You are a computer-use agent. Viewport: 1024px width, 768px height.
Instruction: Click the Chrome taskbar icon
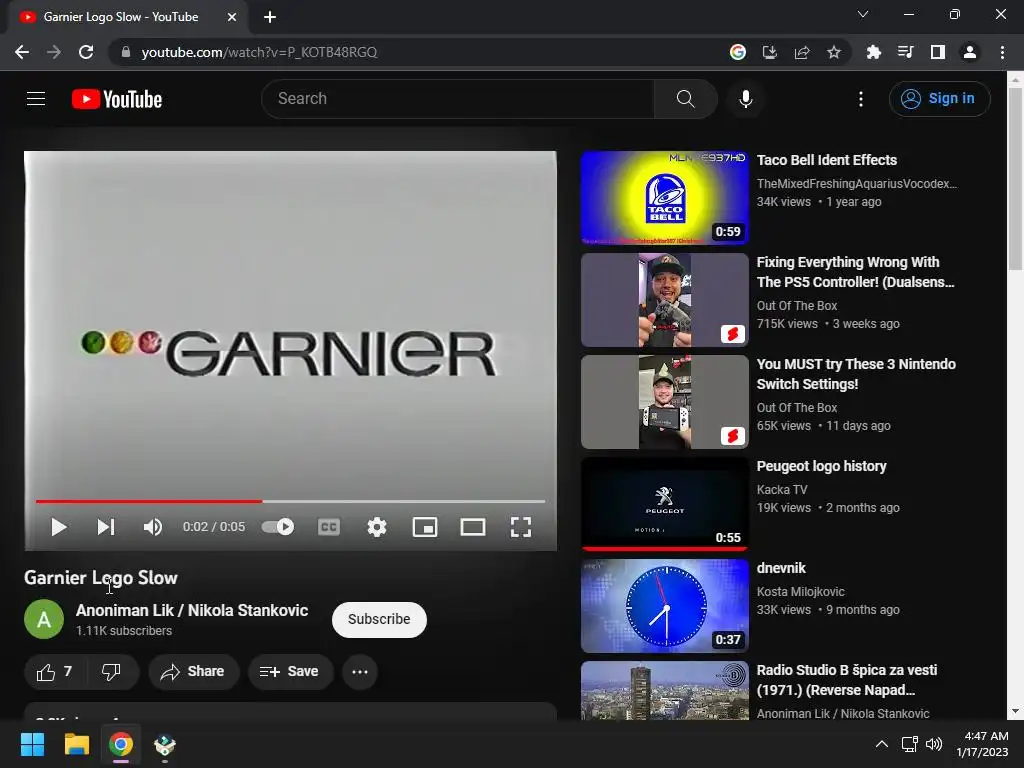point(121,744)
